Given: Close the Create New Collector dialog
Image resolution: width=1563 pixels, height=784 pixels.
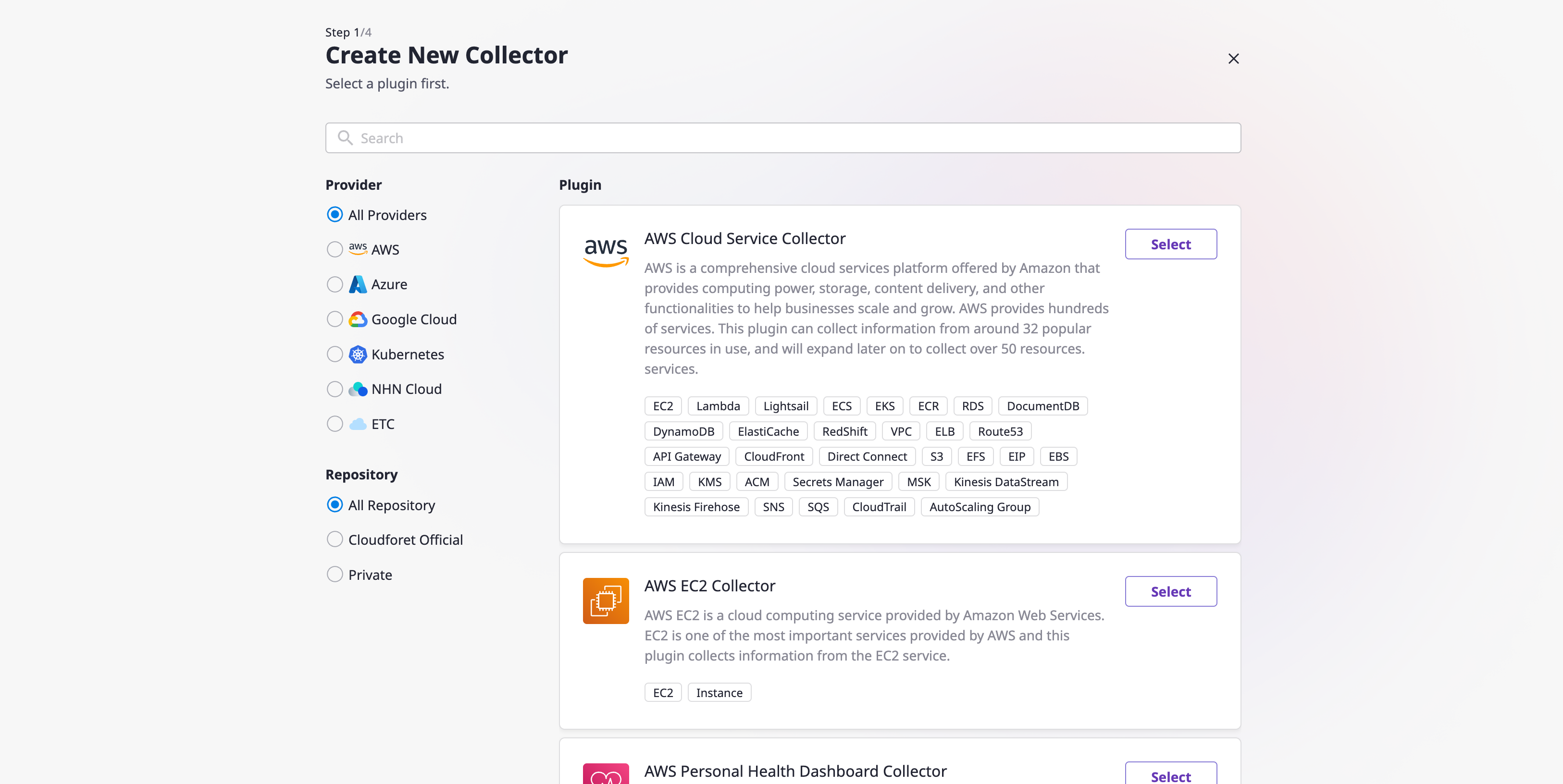Looking at the screenshot, I should [1233, 59].
